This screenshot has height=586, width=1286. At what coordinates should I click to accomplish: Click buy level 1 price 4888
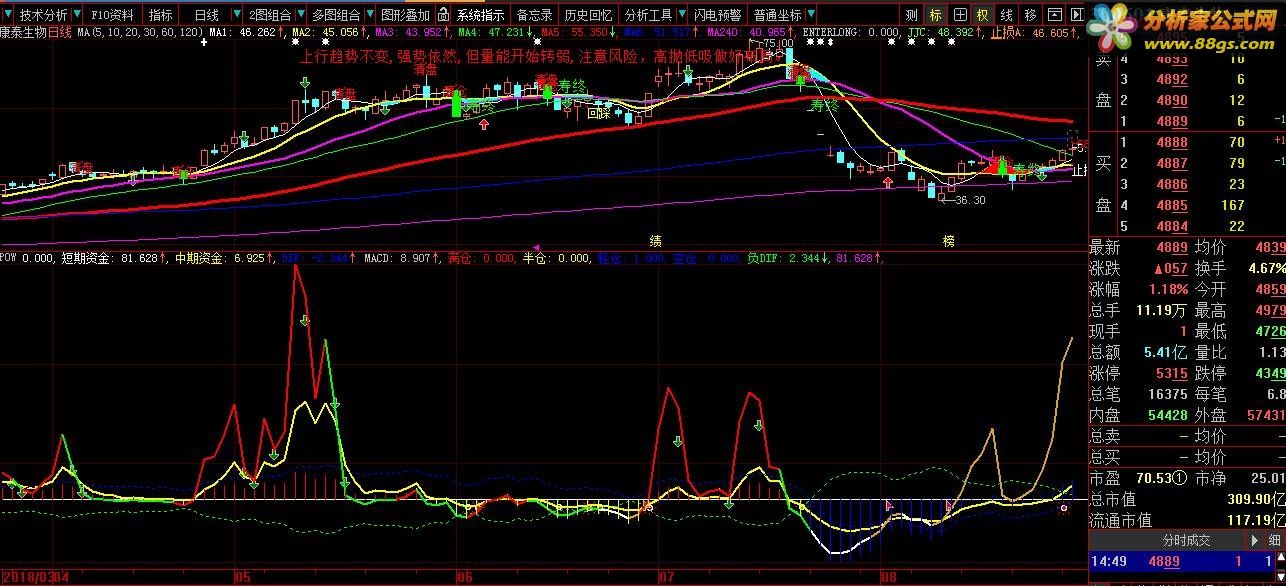(x=1172, y=143)
